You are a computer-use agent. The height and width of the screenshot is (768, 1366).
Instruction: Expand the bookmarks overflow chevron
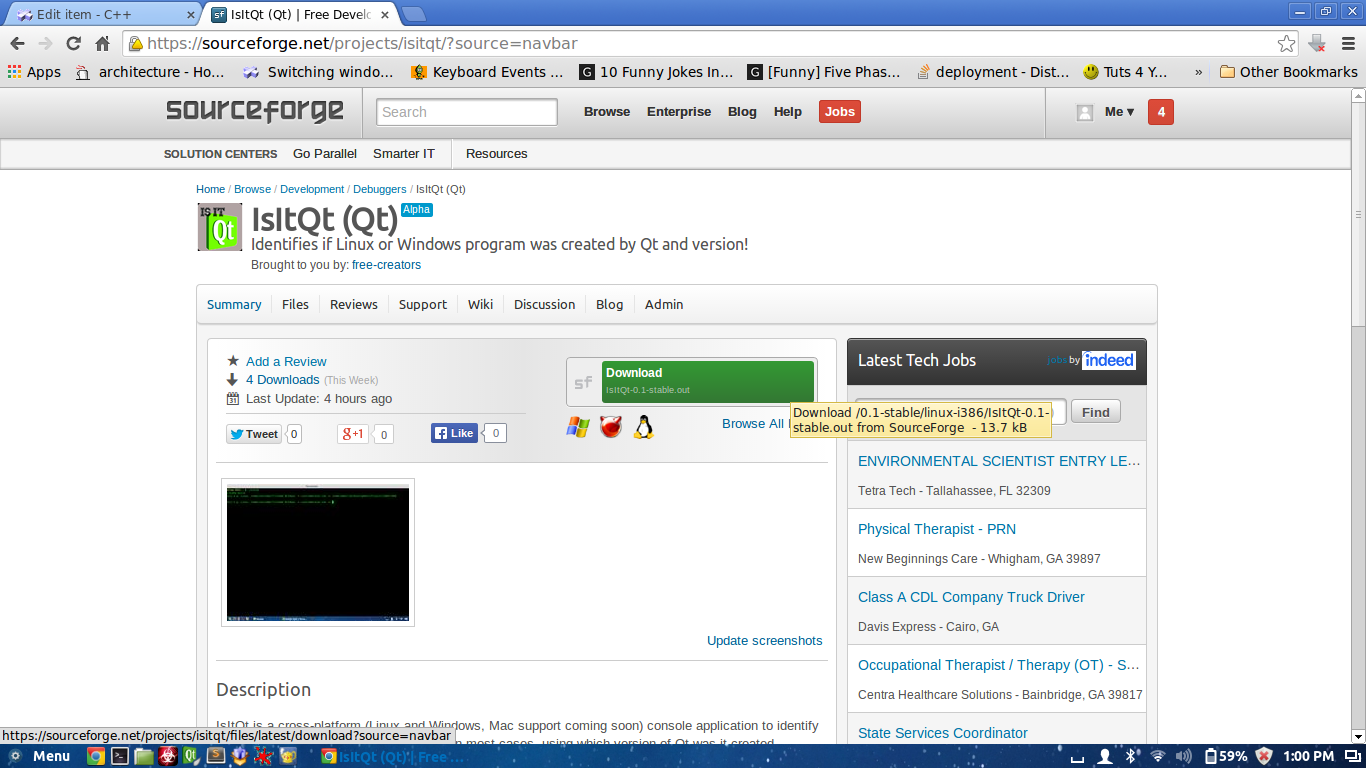point(1198,72)
